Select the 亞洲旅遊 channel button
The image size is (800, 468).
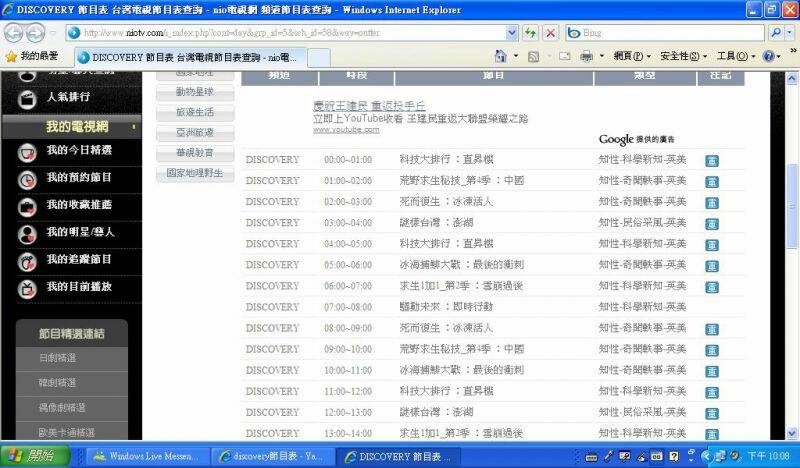coord(195,133)
